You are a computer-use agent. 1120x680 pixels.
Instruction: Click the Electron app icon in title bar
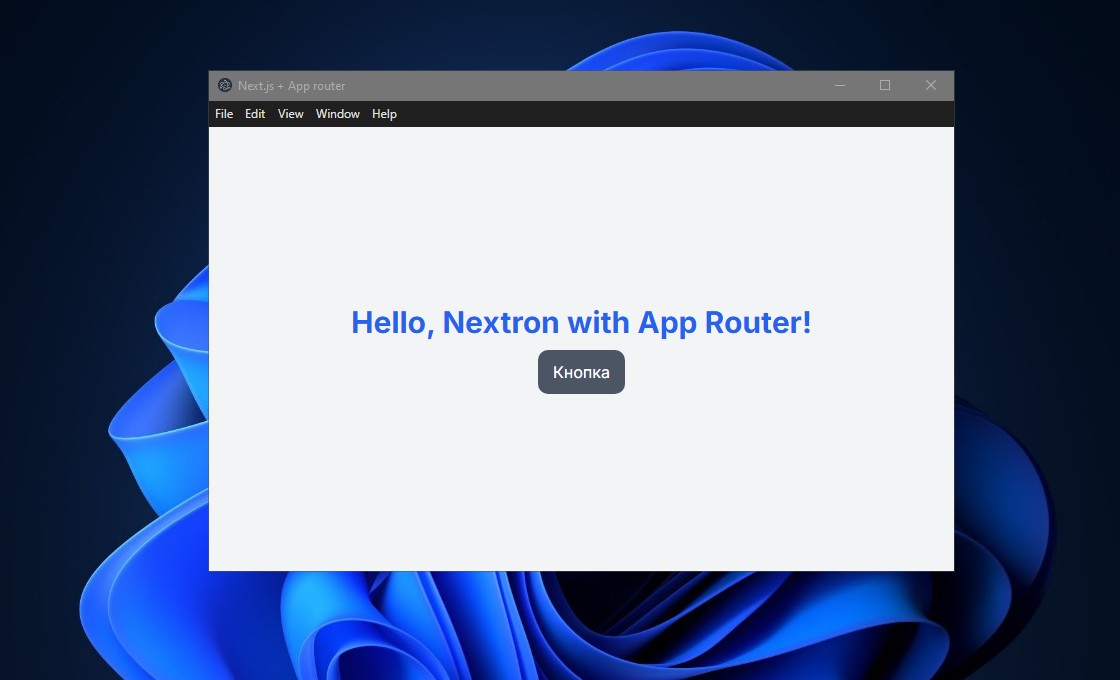(x=224, y=86)
